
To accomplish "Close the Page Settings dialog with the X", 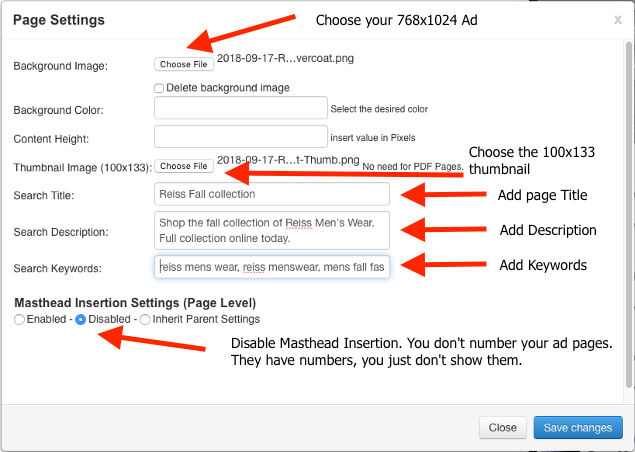I will click(x=616, y=19).
